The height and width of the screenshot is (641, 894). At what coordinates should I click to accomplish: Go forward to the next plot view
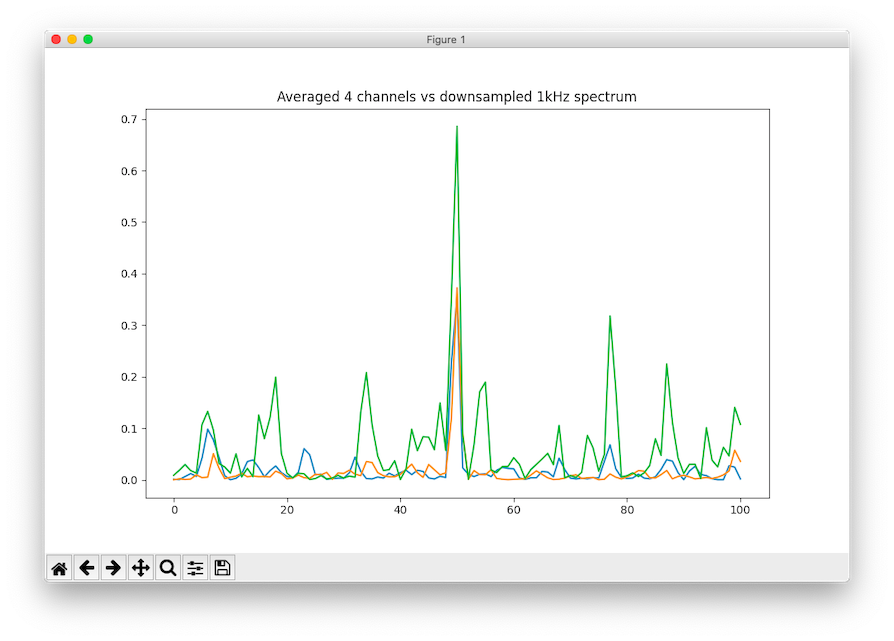point(113,568)
